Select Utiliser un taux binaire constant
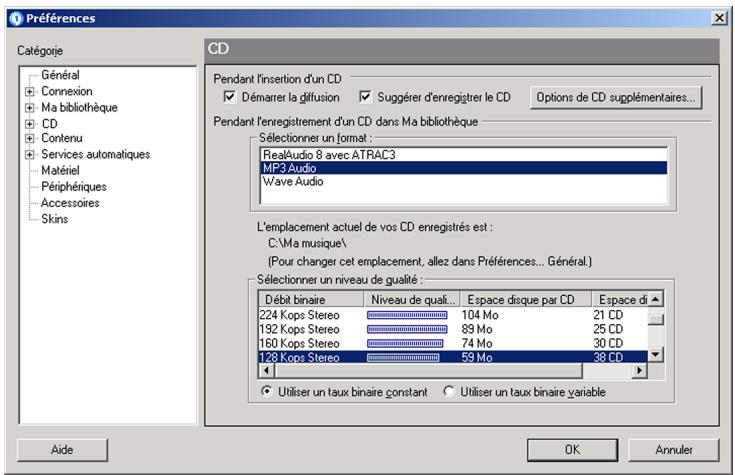 click(x=265, y=391)
